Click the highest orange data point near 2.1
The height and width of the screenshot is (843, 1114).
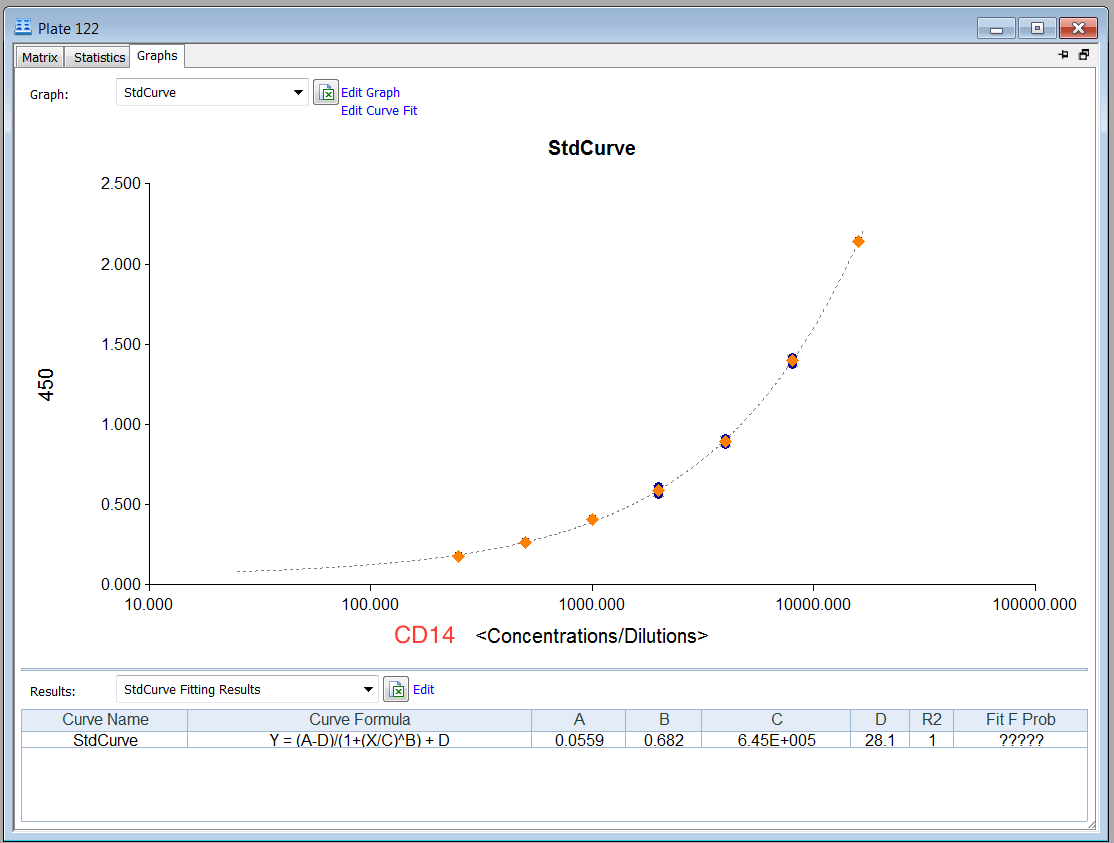[x=858, y=241]
